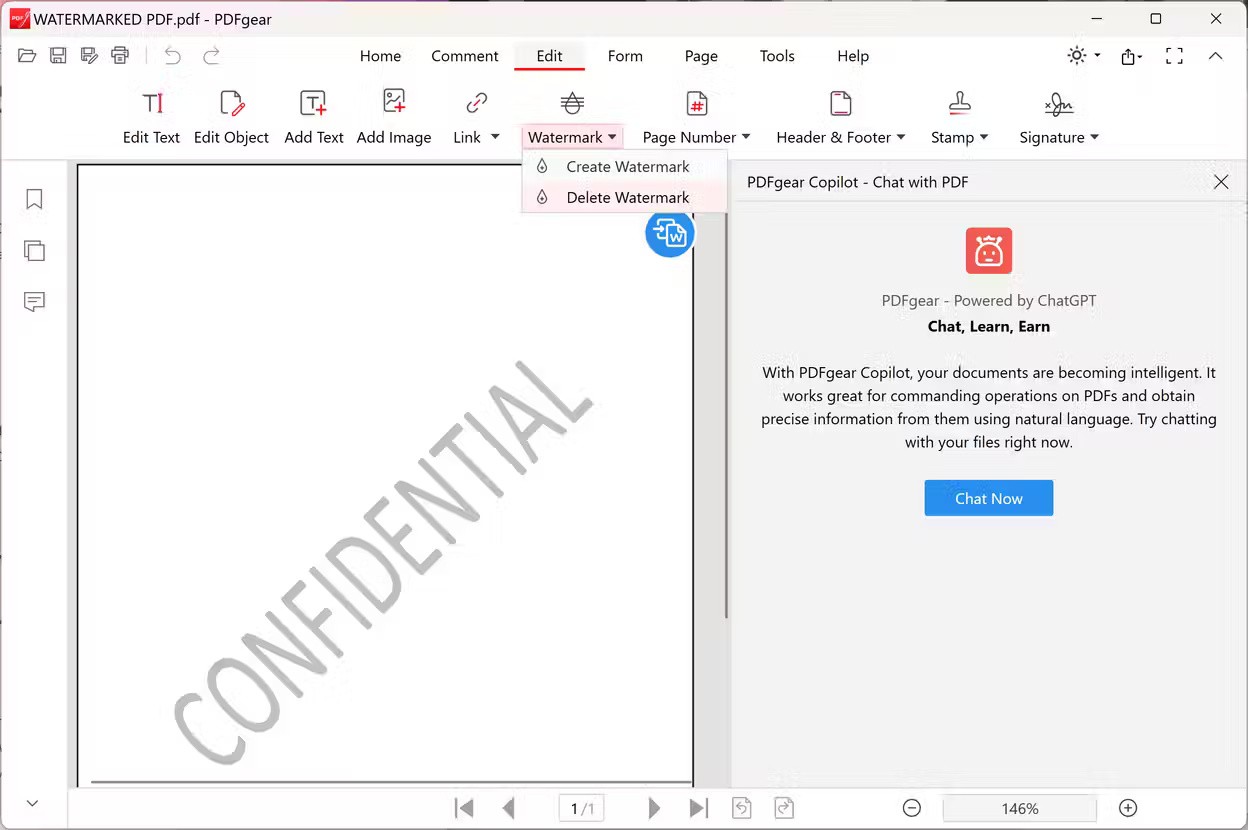The image size is (1248, 830).
Task: Enter full screen mode
Action: tap(1174, 56)
